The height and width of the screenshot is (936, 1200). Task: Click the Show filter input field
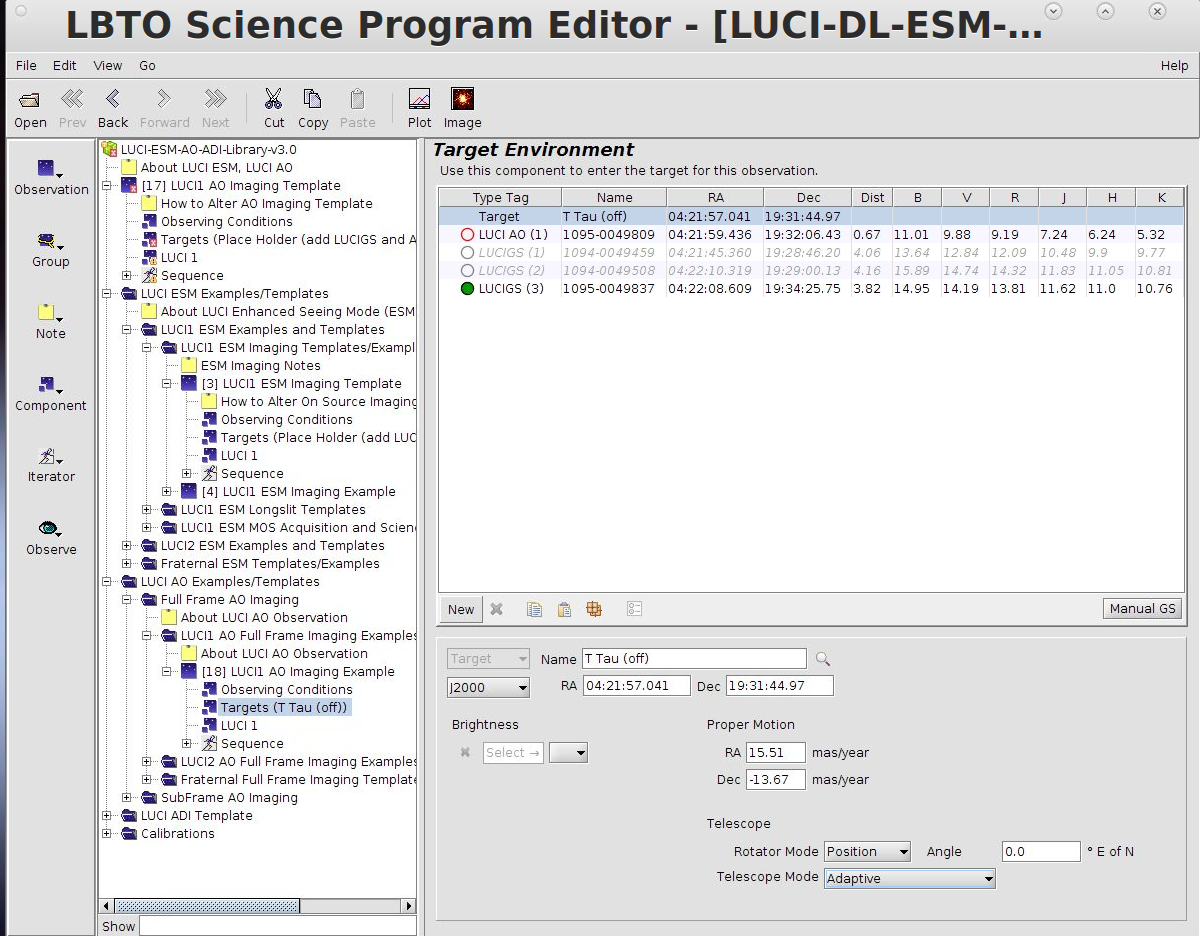pos(277,926)
